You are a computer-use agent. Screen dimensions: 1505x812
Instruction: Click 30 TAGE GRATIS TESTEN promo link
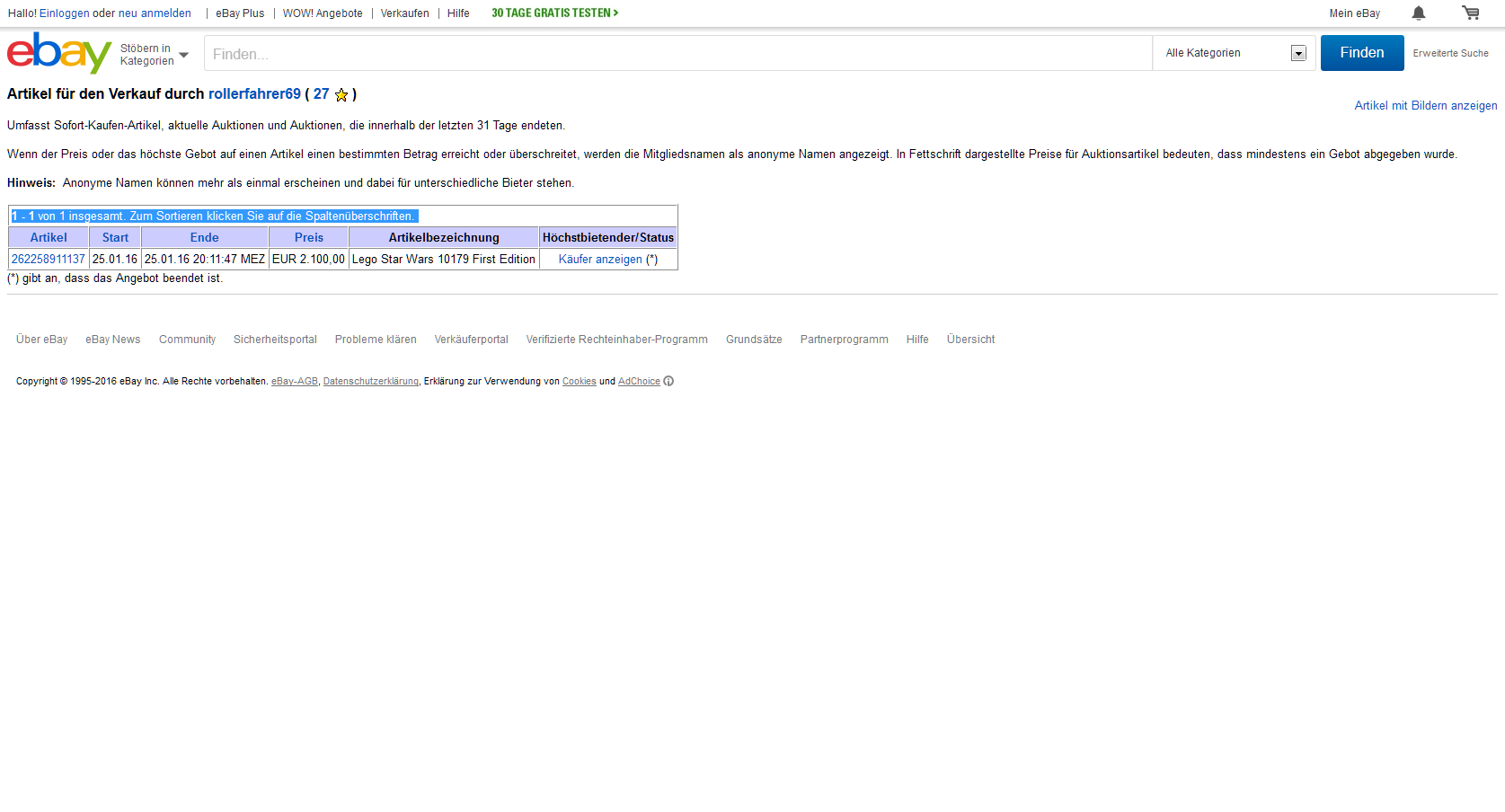[x=554, y=13]
